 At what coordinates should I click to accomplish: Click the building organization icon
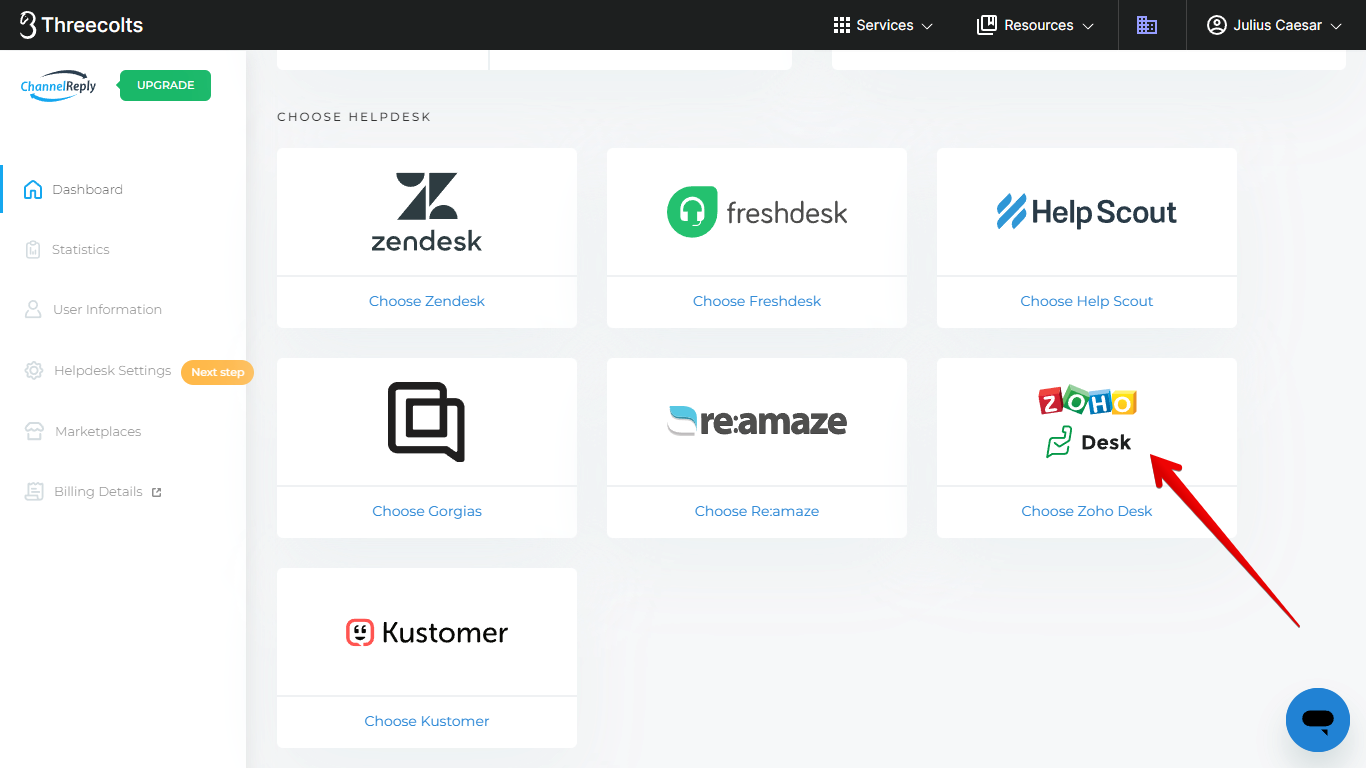1147,25
